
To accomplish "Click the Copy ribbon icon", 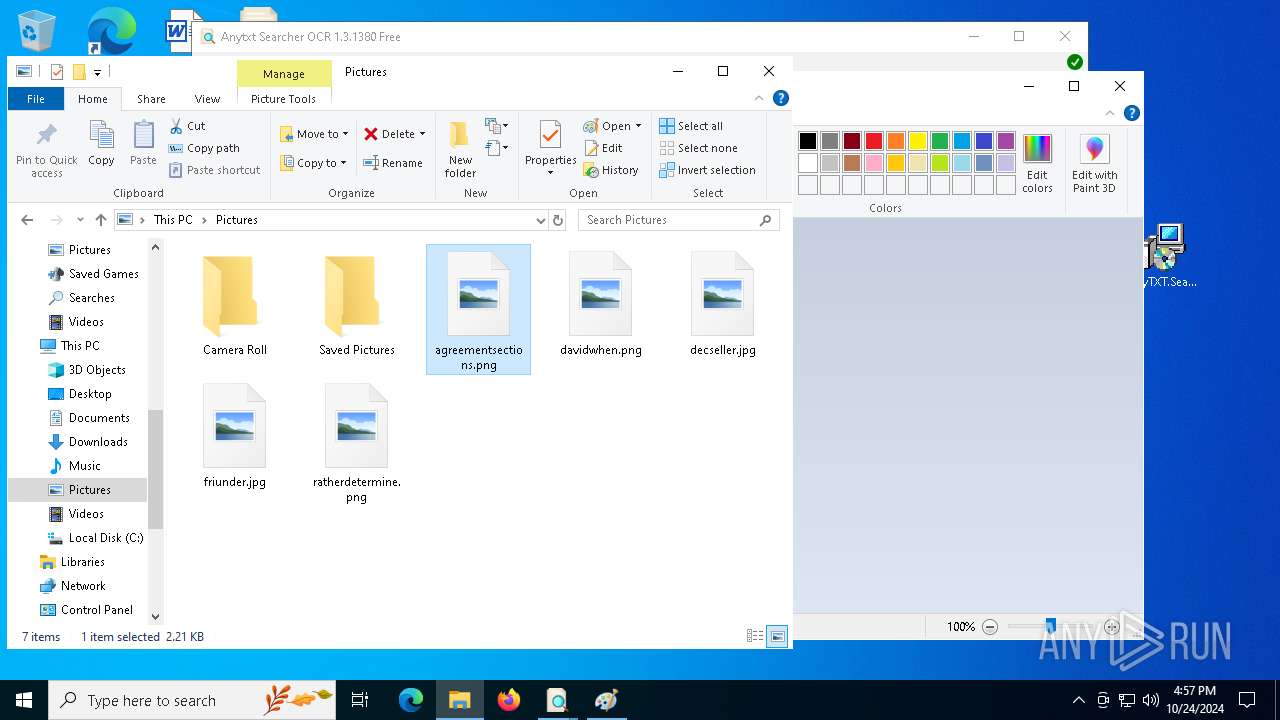I will tap(101, 143).
